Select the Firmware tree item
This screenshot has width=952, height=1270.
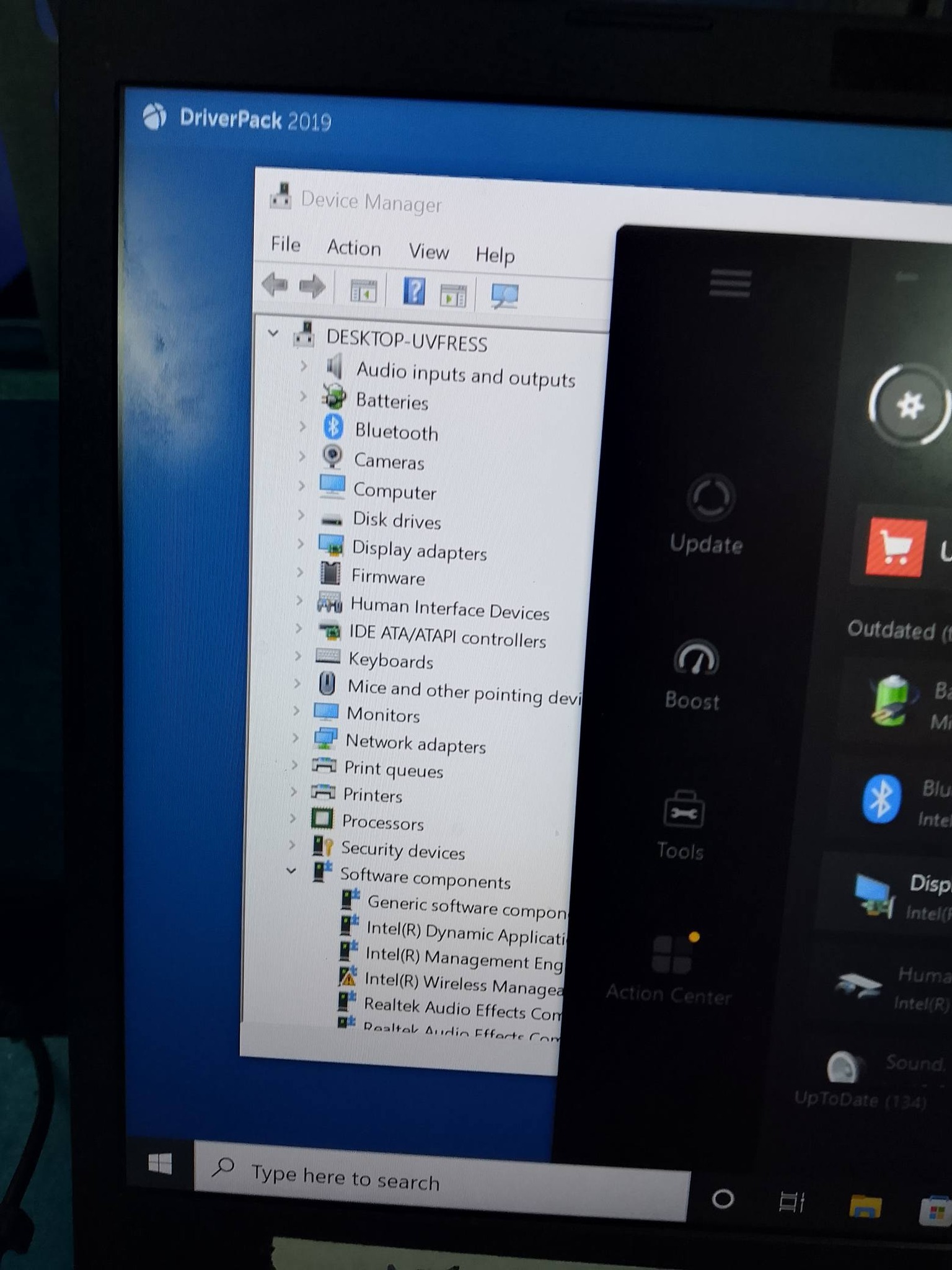click(388, 577)
